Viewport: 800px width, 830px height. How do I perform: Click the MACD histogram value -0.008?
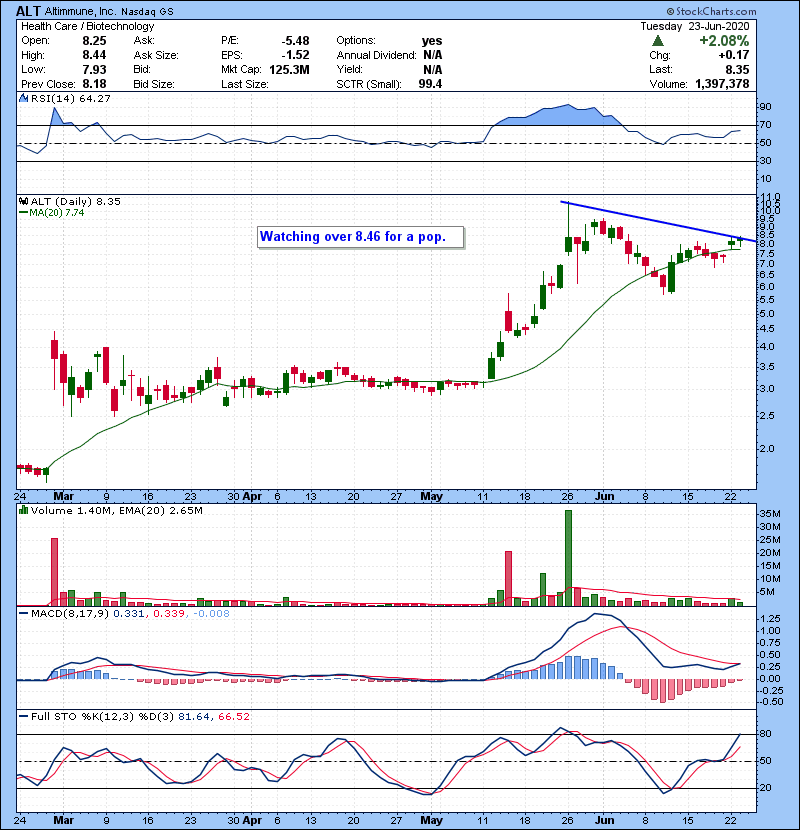(211, 614)
